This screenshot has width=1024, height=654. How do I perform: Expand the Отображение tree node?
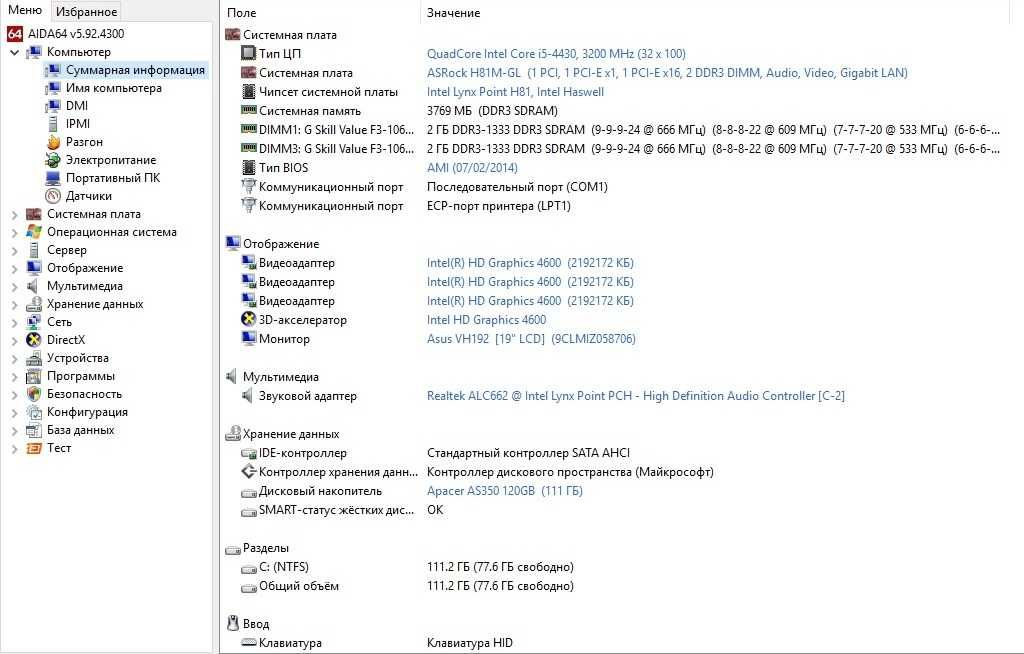[14, 269]
